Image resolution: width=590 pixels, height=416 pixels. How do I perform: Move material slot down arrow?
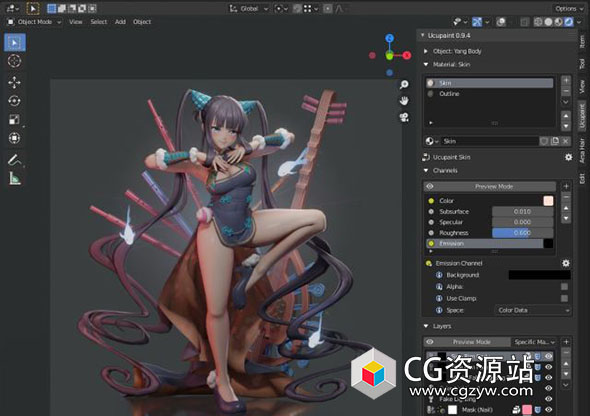(x=566, y=126)
